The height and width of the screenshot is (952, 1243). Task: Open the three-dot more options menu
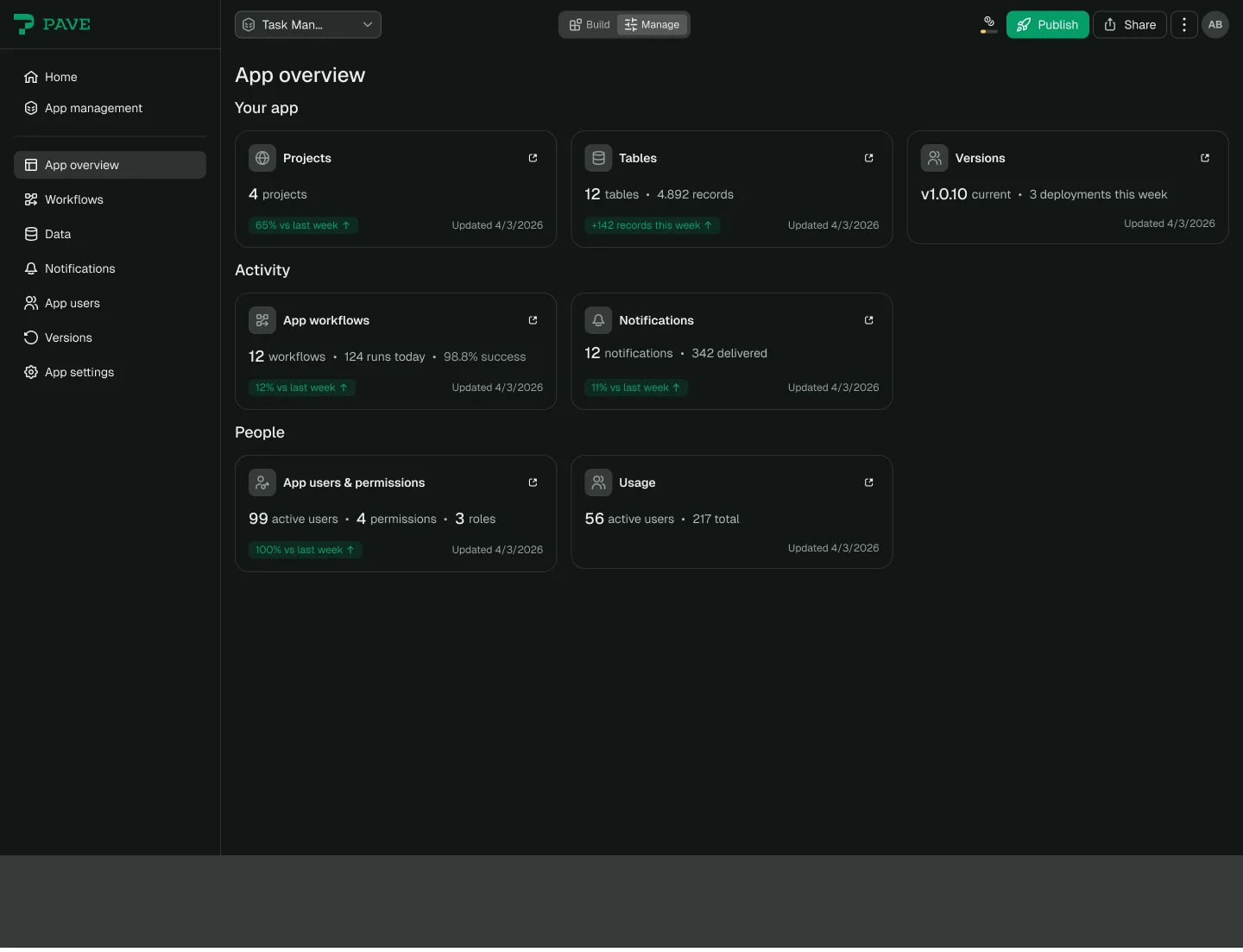(x=1184, y=24)
